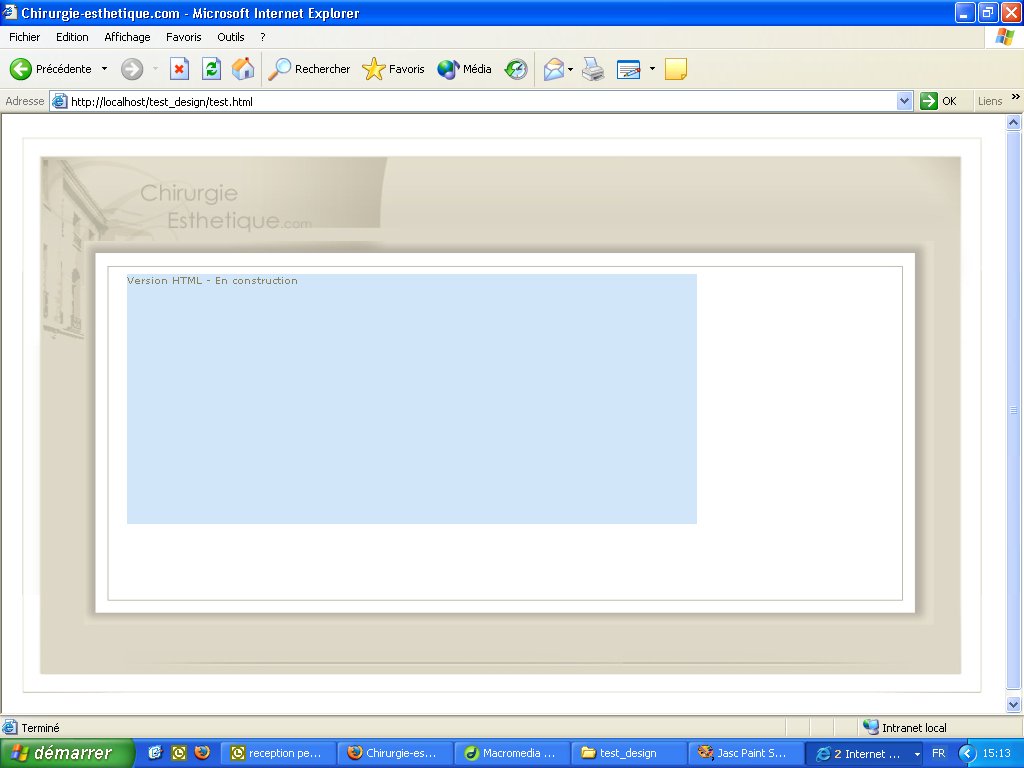
Task: Open the Favoris star toolbar button
Action: tap(394, 69)
